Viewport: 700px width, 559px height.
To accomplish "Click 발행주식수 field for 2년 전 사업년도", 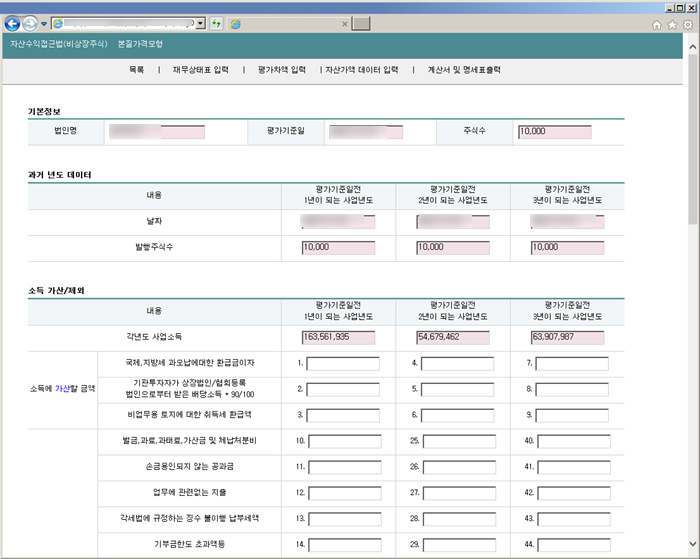I will (x=453, y=247).
